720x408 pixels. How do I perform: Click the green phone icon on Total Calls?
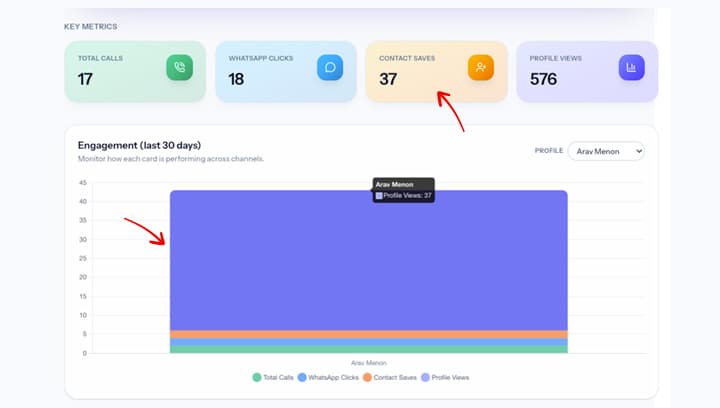point(180,67)
